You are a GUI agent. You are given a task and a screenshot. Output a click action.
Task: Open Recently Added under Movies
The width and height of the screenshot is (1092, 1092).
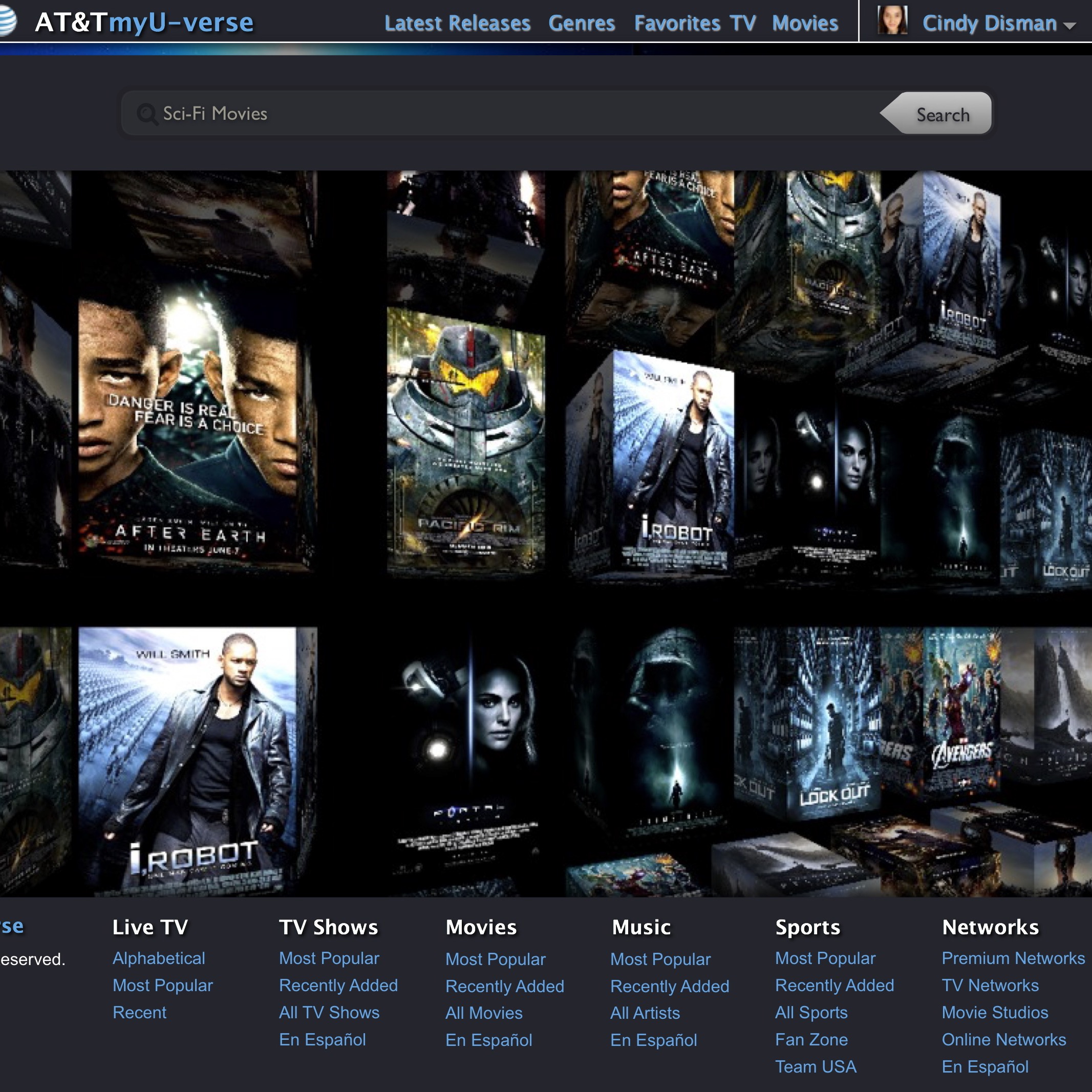point(505,987)
